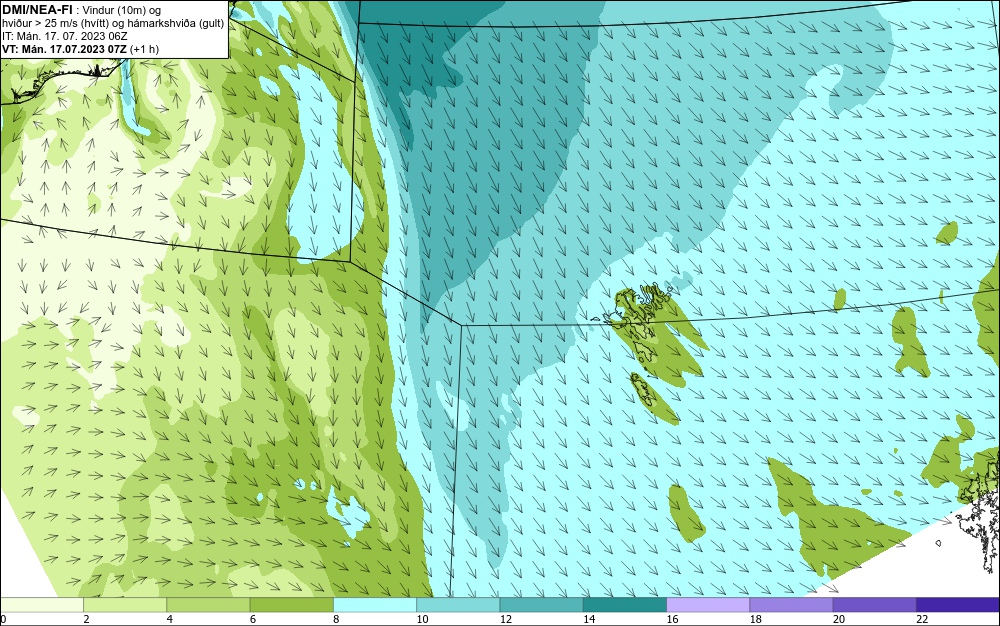
Task: Click the 'Vindur (10m) og' label
Action: pyautogui.click(x=122, y=10)
